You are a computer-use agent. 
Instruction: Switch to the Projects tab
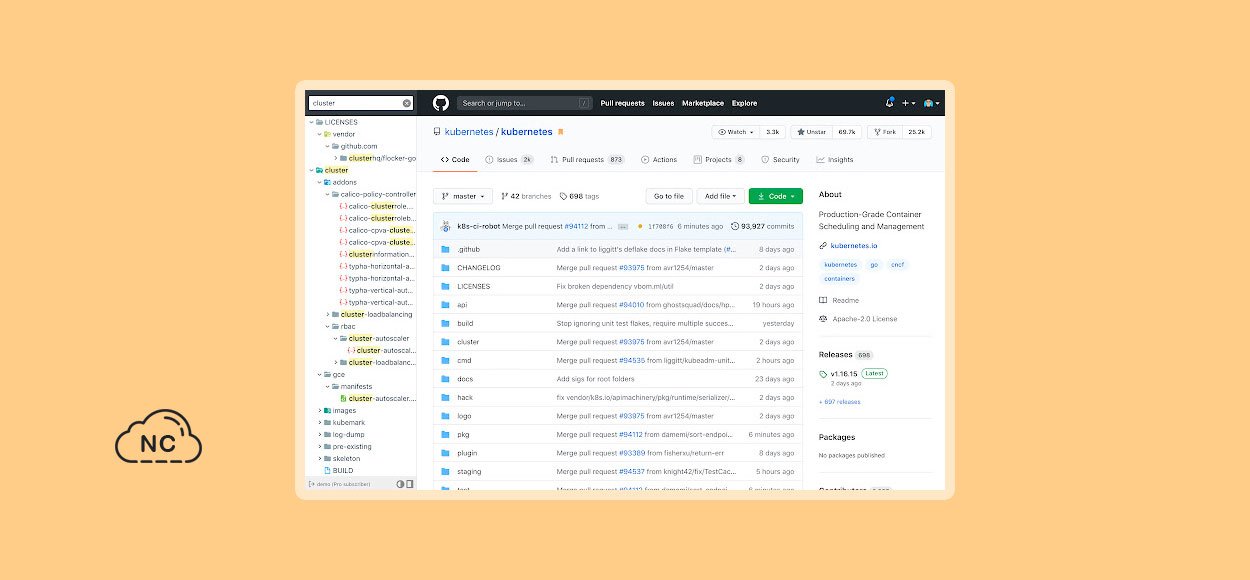click(718, 160)
